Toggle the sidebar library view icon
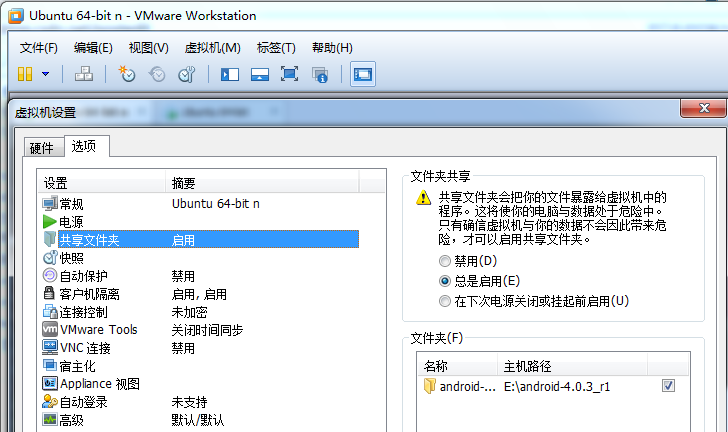 pyautogui.click(x=230, y=74)
